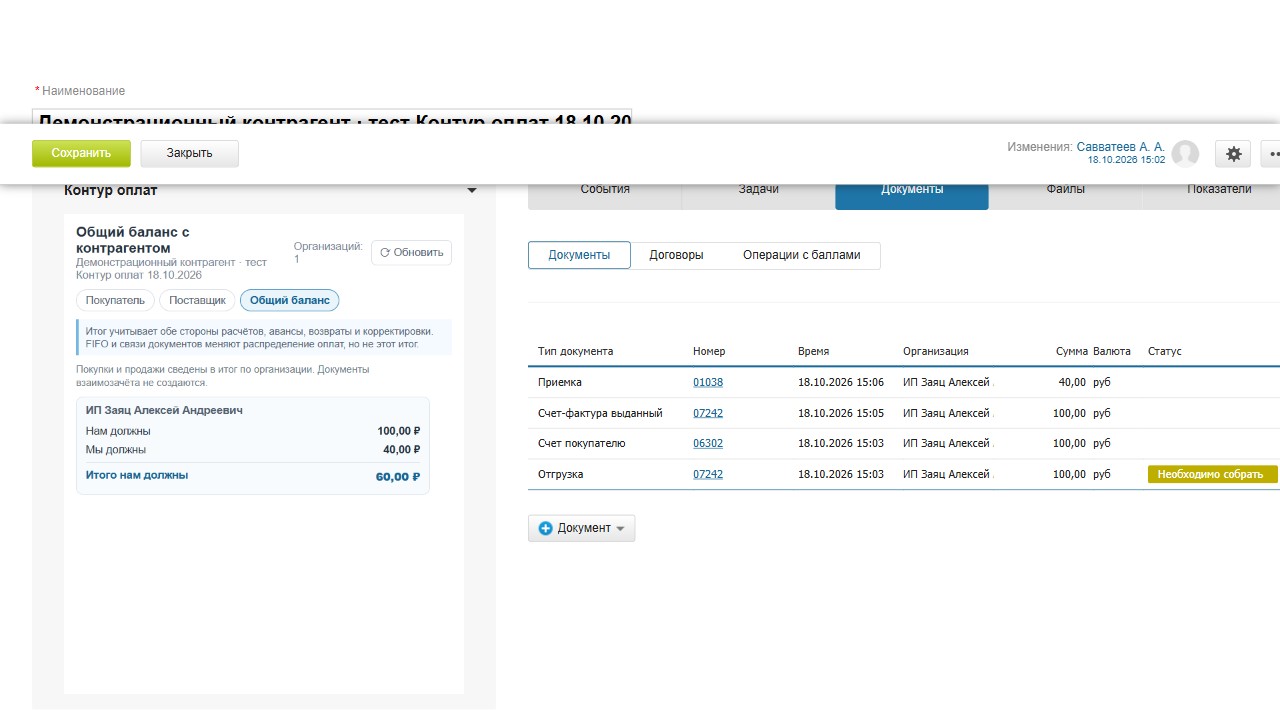
Task: Select the Операции с баллами sub-tab
Action: 801,255
